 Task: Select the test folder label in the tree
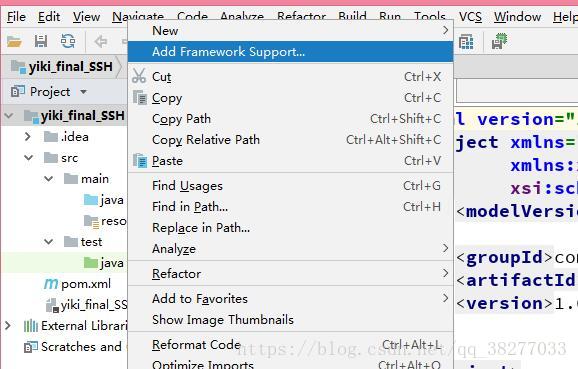[91, 242]
